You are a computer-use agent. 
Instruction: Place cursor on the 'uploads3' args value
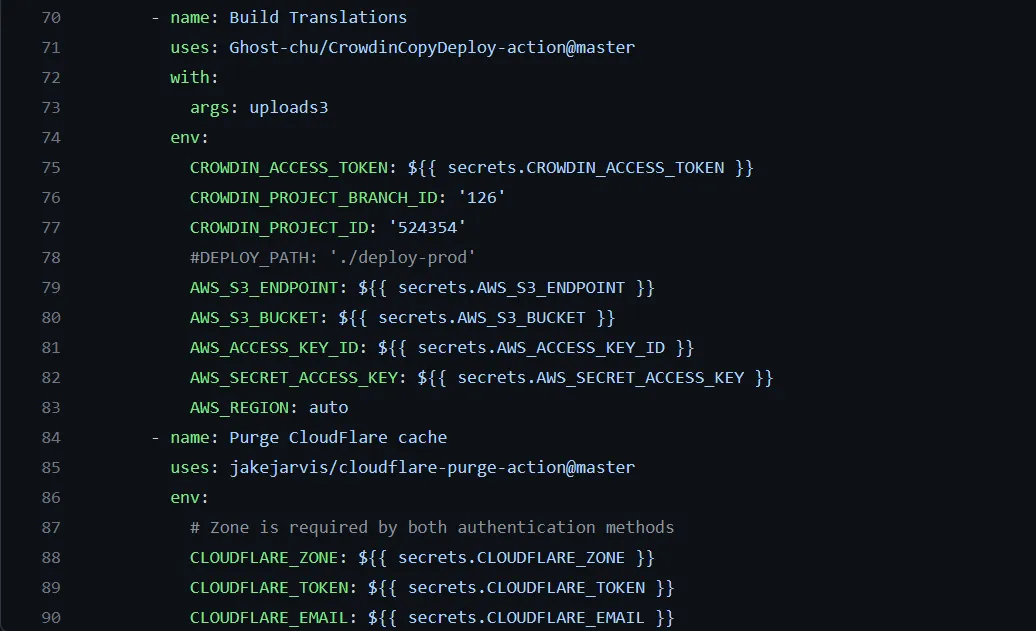[x=288, y=107]
